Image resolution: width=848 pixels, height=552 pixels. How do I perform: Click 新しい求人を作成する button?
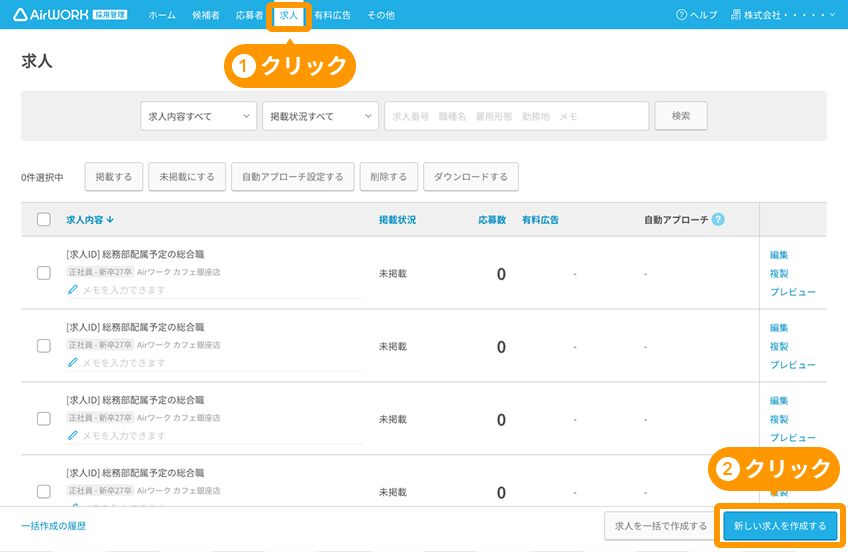(x=780, y=526)
